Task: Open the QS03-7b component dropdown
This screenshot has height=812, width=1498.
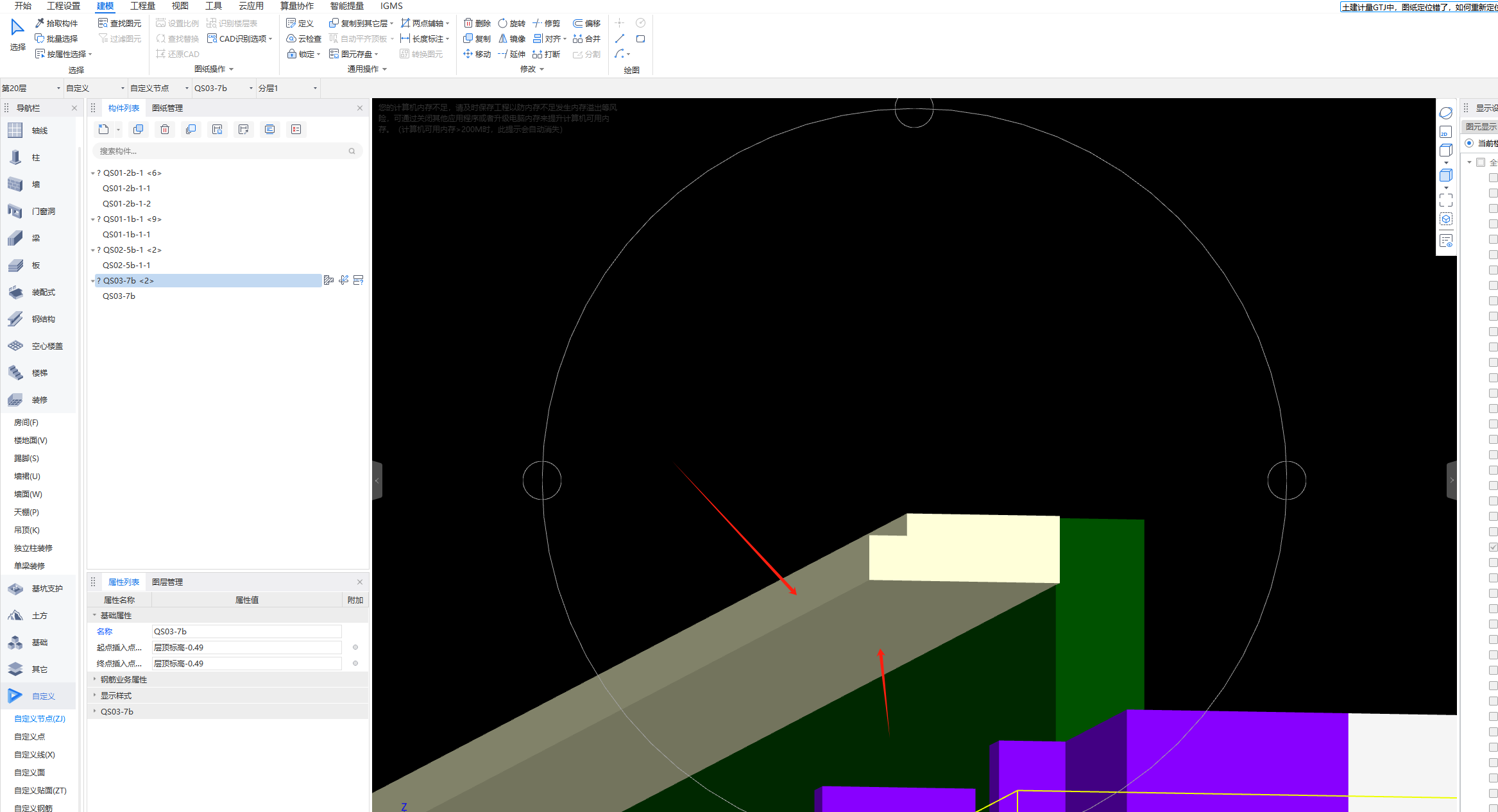Action: [x=223, y=88]
